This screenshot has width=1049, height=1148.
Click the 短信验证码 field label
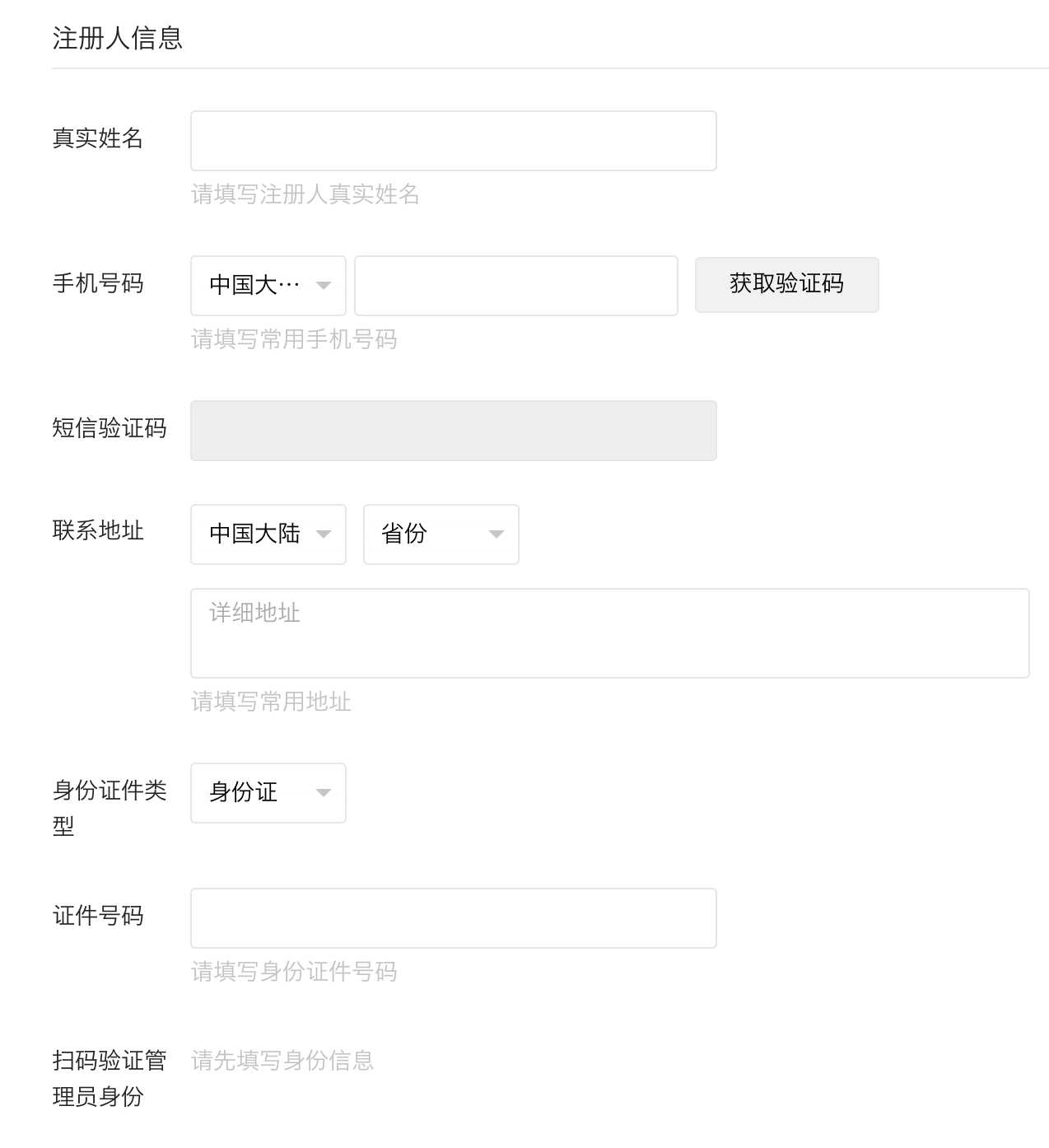[x=110, y=428]
